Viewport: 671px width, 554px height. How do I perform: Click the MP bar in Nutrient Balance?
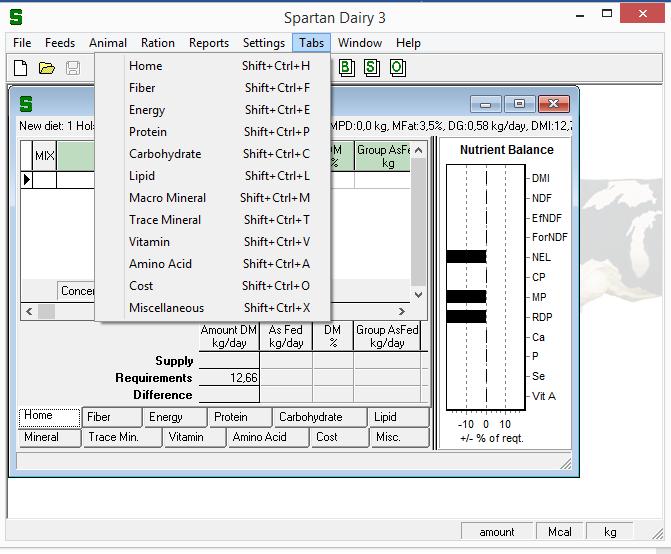tap(466, 296)
